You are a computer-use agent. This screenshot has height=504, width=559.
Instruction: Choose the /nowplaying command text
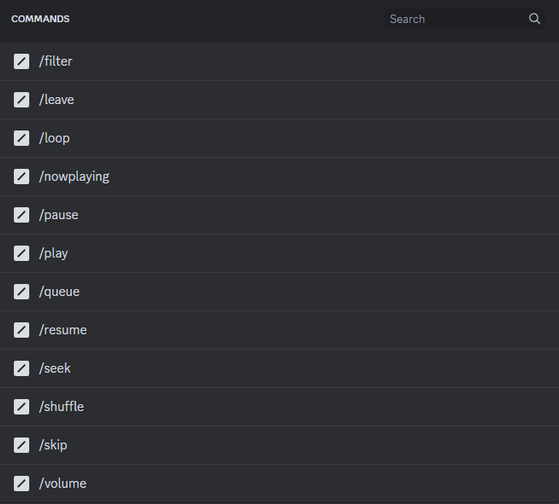(74, 177)
